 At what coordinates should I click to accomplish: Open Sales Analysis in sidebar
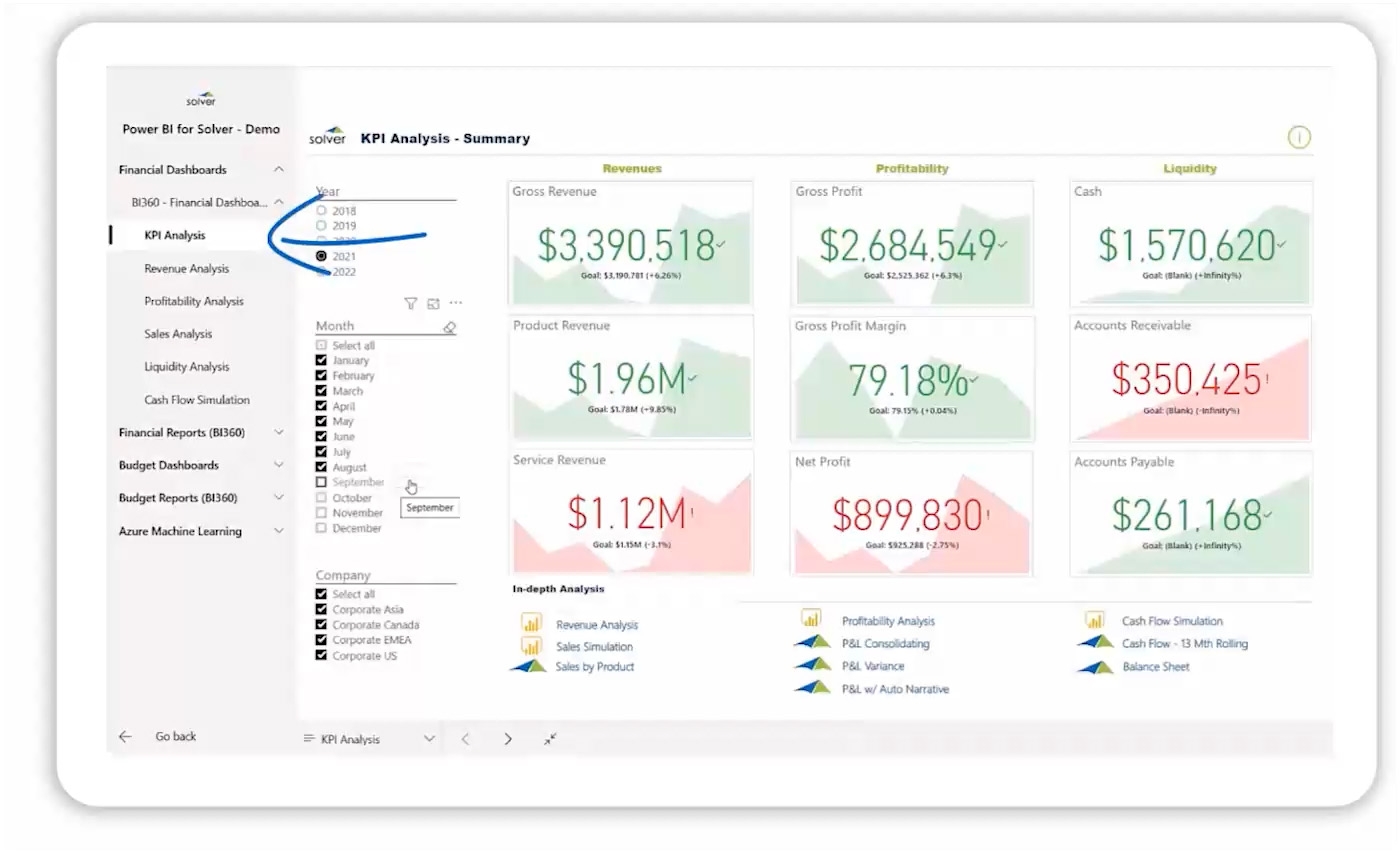pos(178,334)
